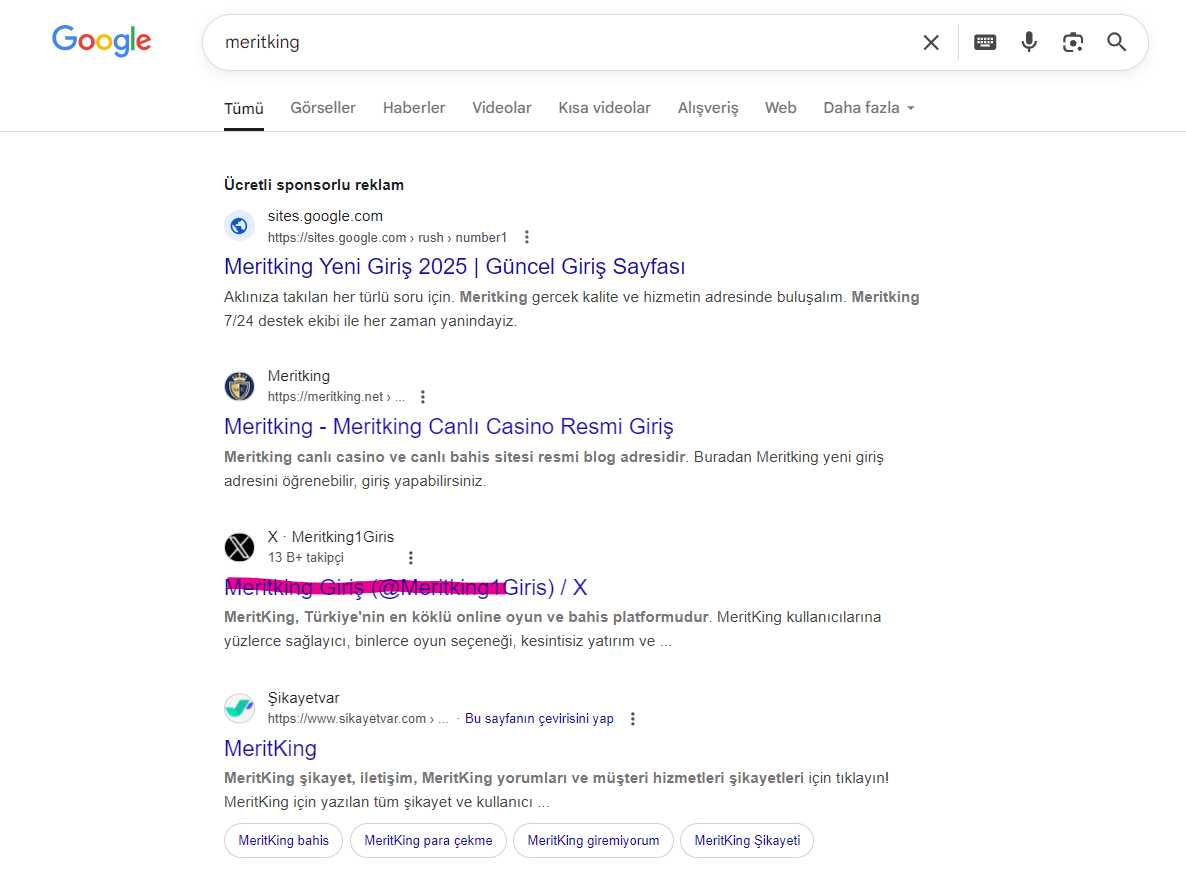Start voice search with the microphone
The height and width of the screenshot is (874, 1186).
click(x=1029, y=42)
